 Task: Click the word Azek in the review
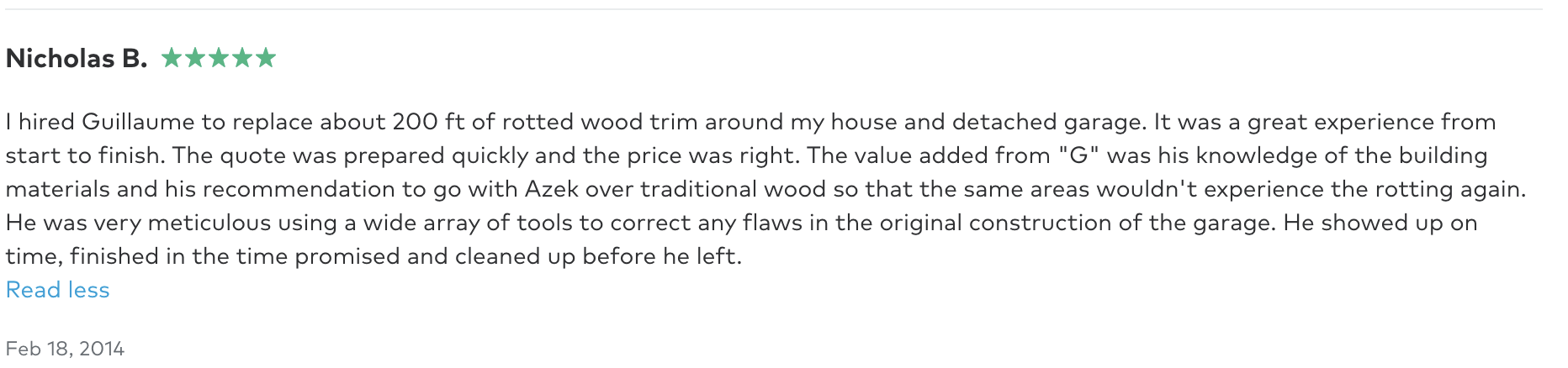pos(552,189)
